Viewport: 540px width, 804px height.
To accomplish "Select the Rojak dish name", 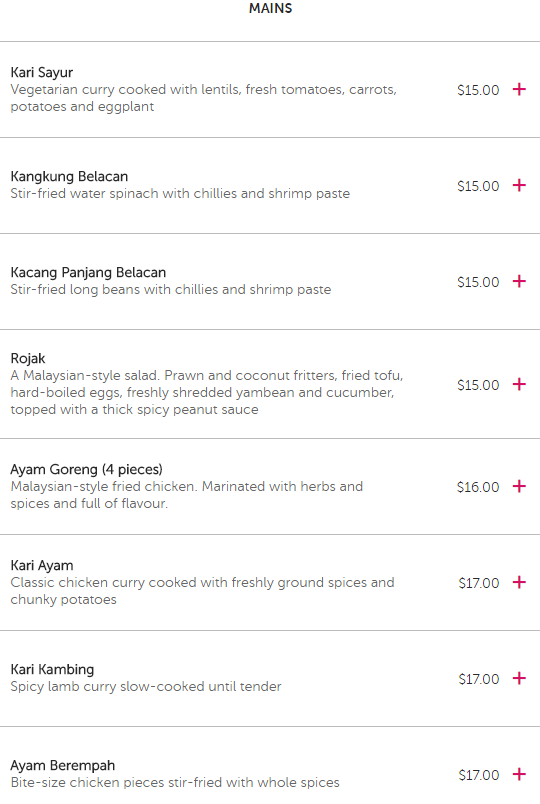I will 28,358.
